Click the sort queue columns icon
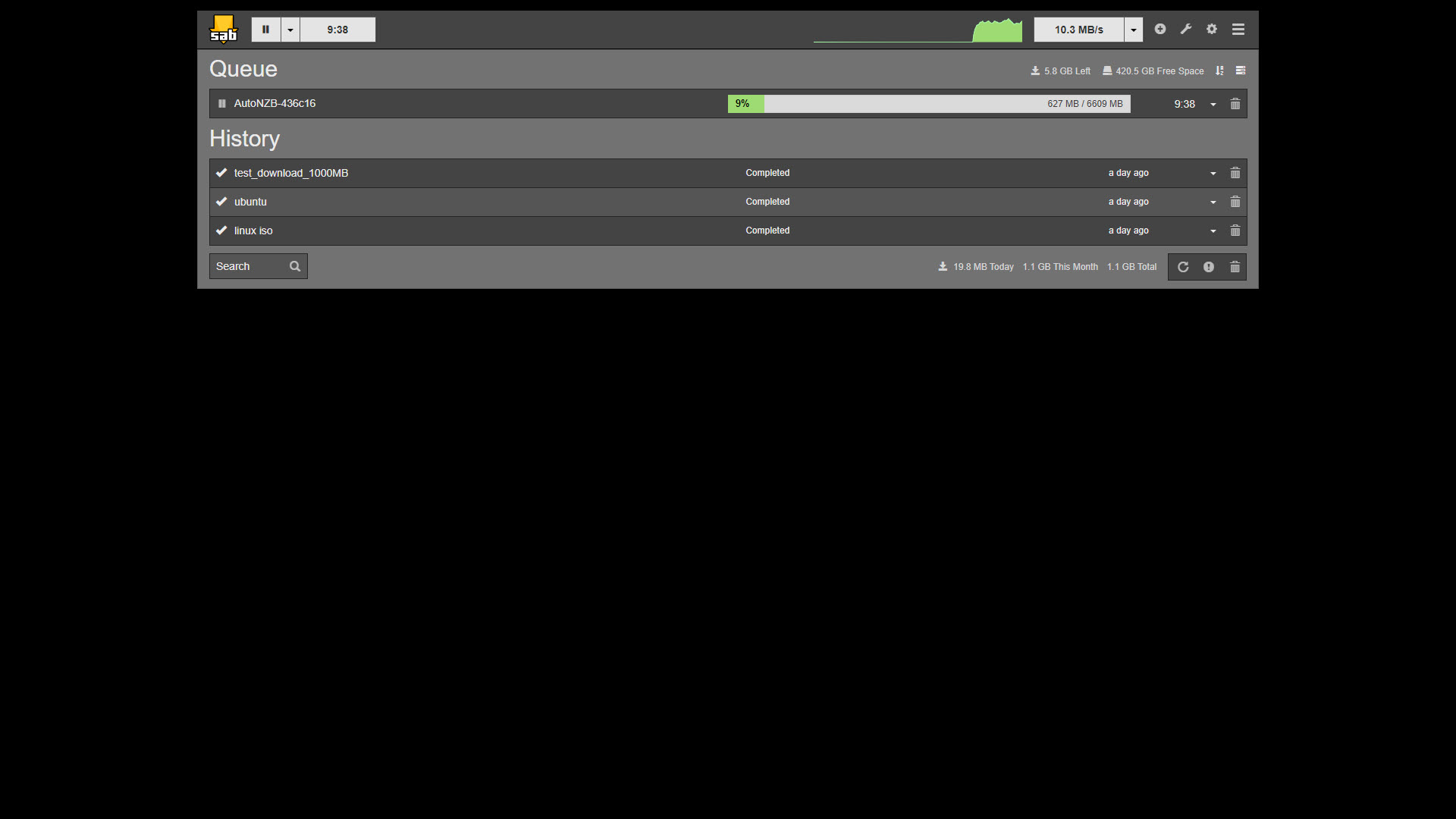This screenshot has height=819, width=1456. (1221, 70)
